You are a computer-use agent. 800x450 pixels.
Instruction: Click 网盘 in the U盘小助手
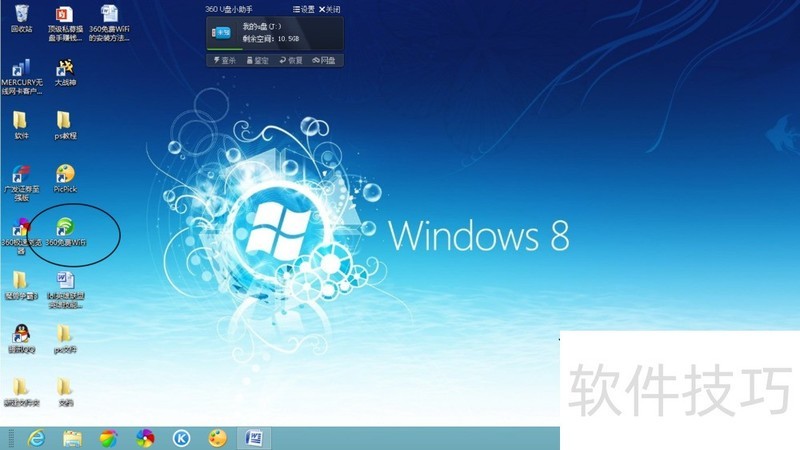point(324,60)
